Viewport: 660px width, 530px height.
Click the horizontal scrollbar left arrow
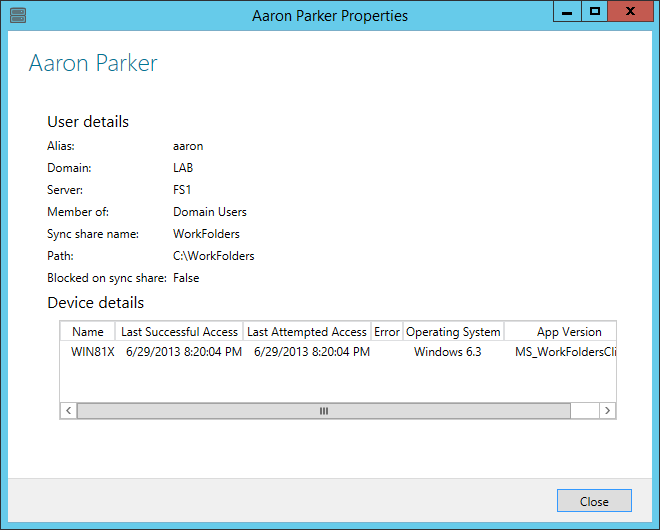pyautogui.click(x=69, y=410)
